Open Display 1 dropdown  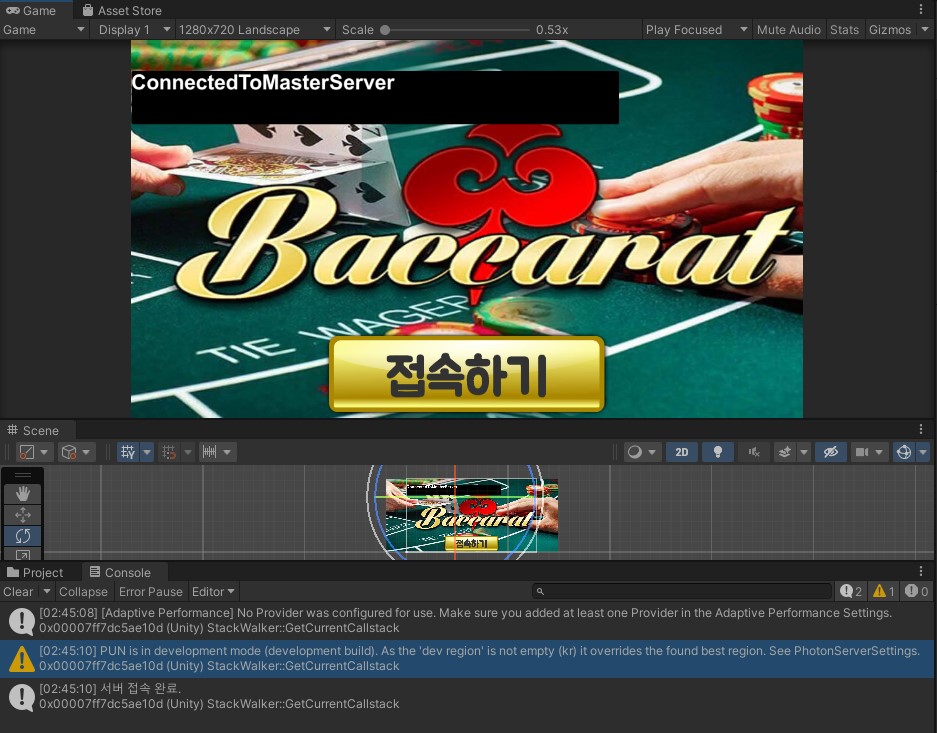point(134,30)
